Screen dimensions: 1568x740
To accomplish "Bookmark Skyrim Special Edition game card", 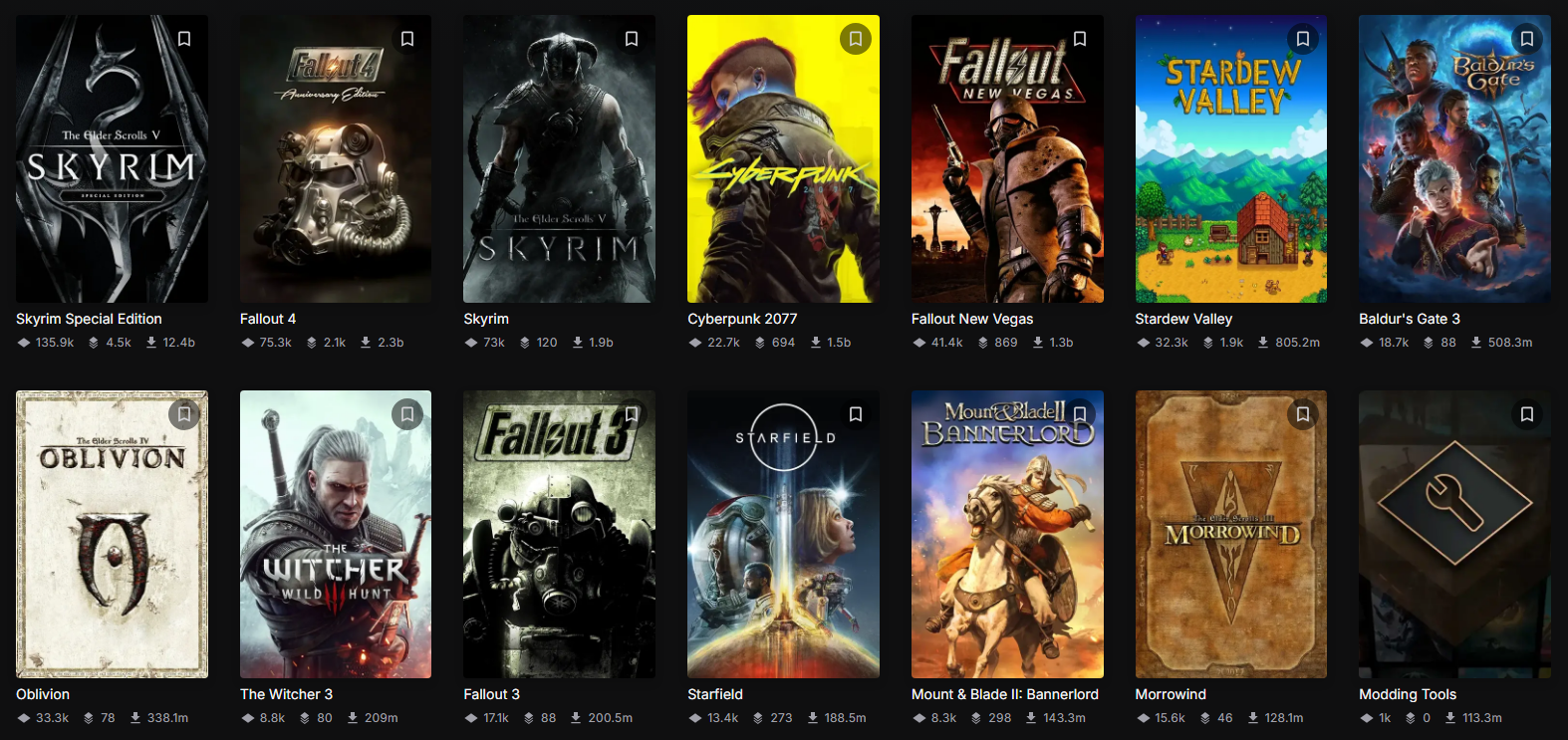I will (x=184, y=39).
